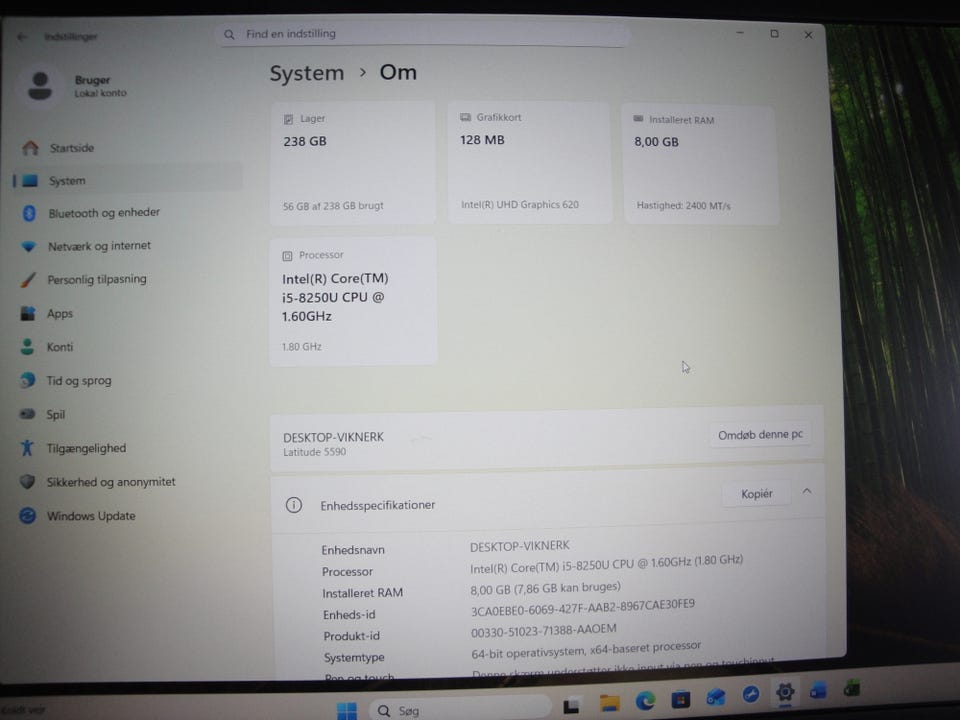This screenshot has height=720, width=960.
Task: Maximize the Indstillinger window
Action: coord(774,34)
